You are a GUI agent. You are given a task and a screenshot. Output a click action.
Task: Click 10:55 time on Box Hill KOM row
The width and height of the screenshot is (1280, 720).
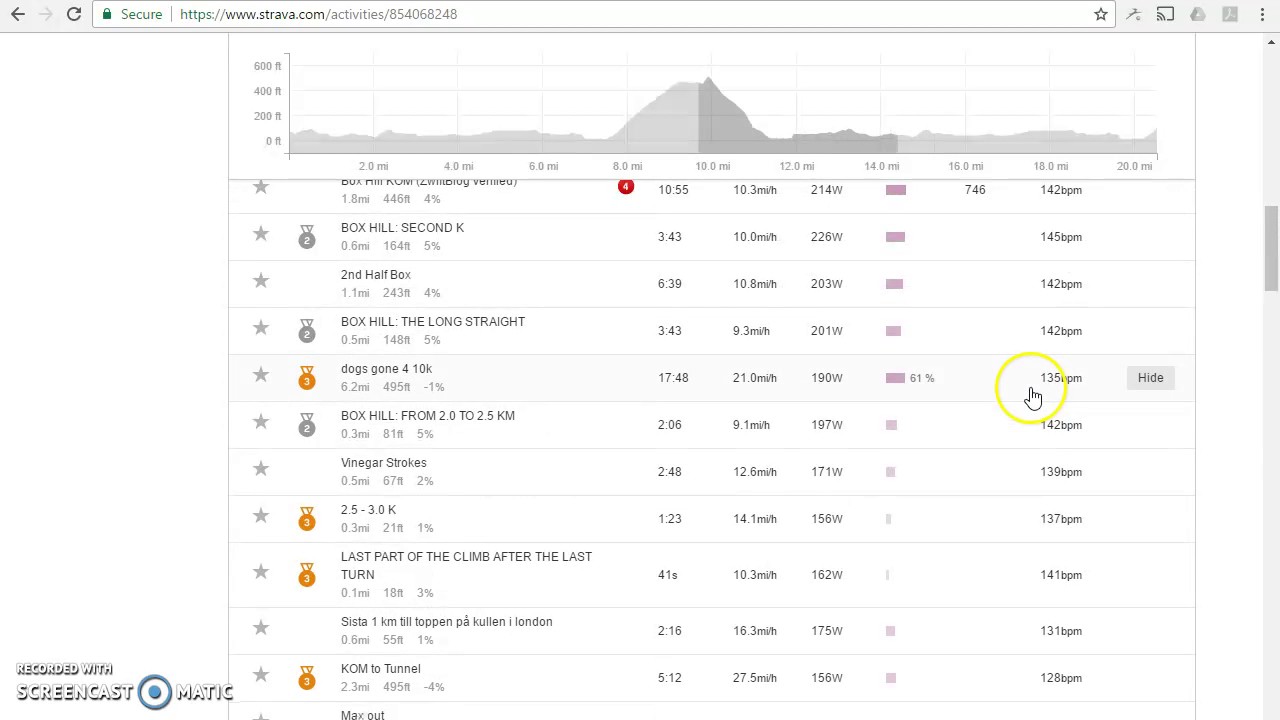pyautogui.click(x=673, y=190)
